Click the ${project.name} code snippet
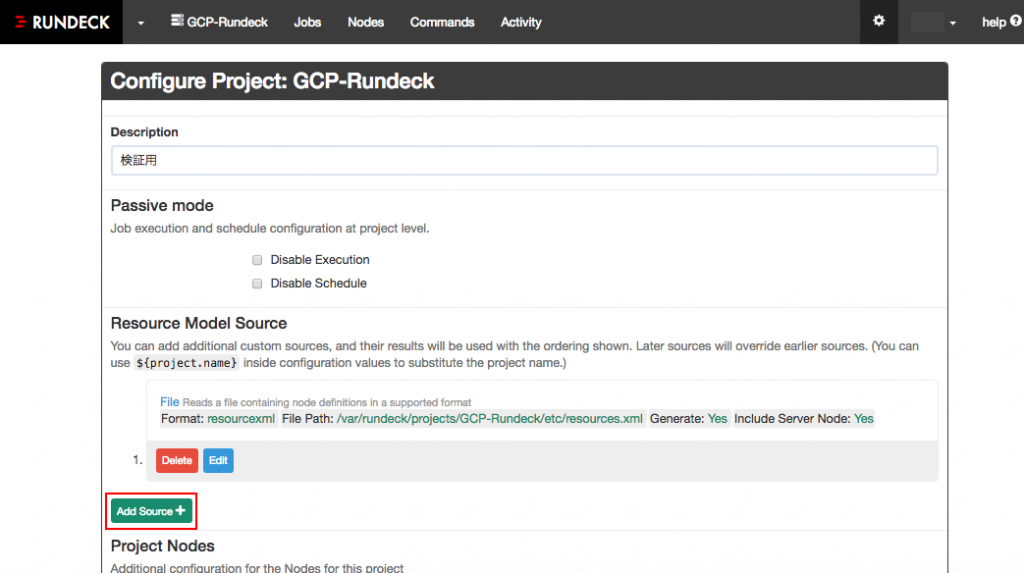This screenshot has width=1024, height=573. click(186, 363)
